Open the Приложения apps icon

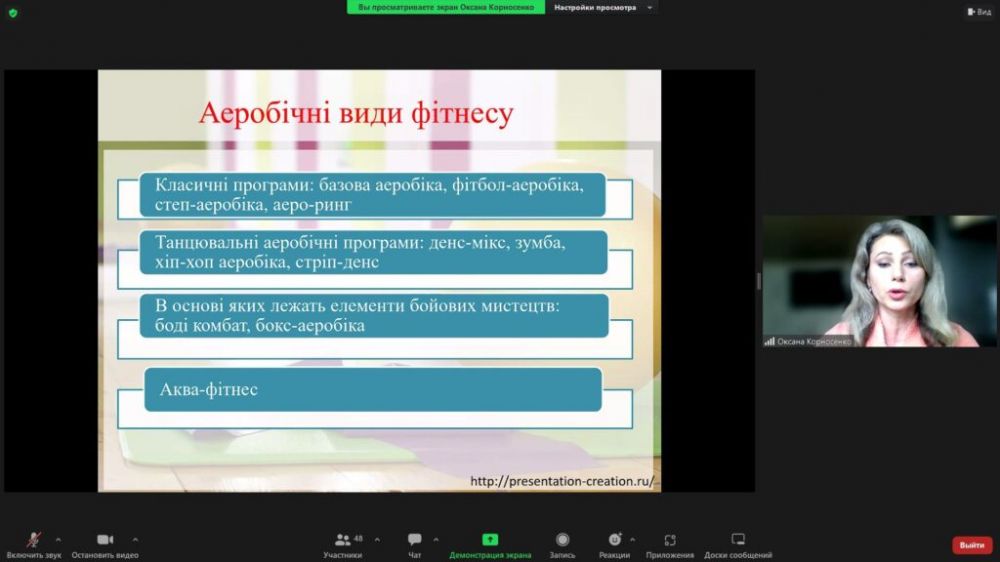coord(670,540)
